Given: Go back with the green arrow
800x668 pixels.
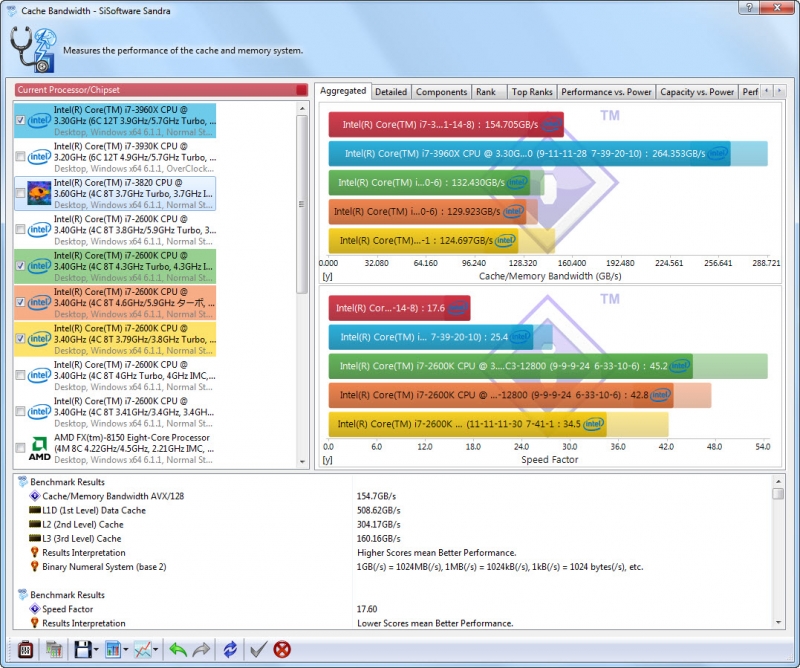Looking at the screenshot, I should click(x=178, y=650).
